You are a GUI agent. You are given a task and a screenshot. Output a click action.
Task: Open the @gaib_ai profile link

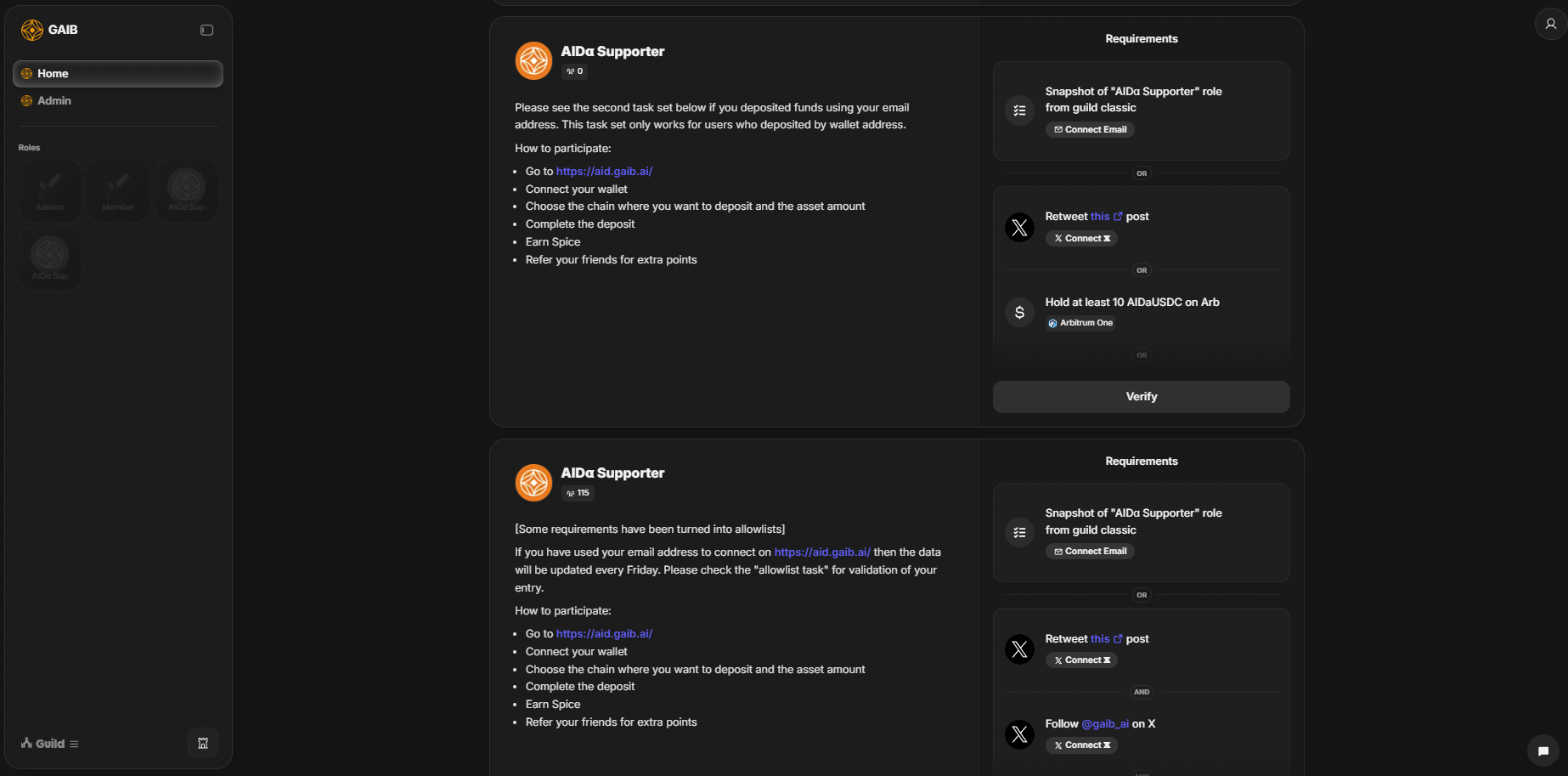pos(1104,724)
